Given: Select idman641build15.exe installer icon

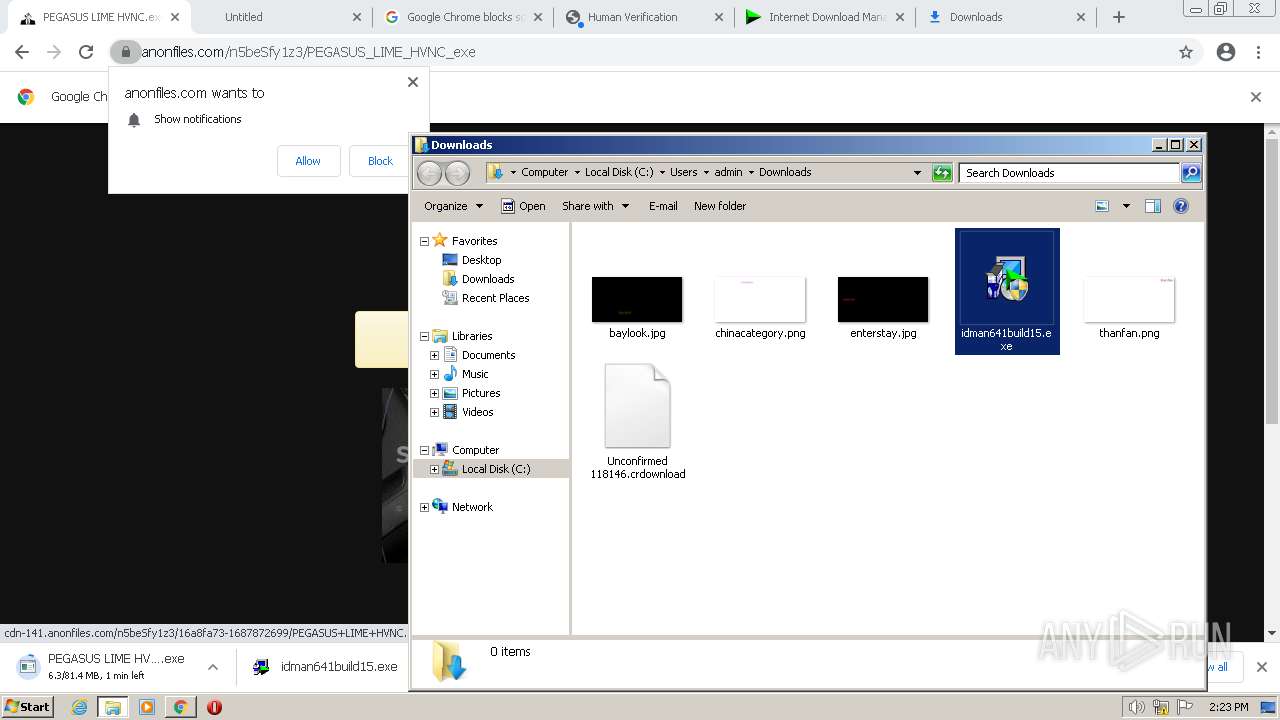Looking at the screenshot, I should (1007, 278).
